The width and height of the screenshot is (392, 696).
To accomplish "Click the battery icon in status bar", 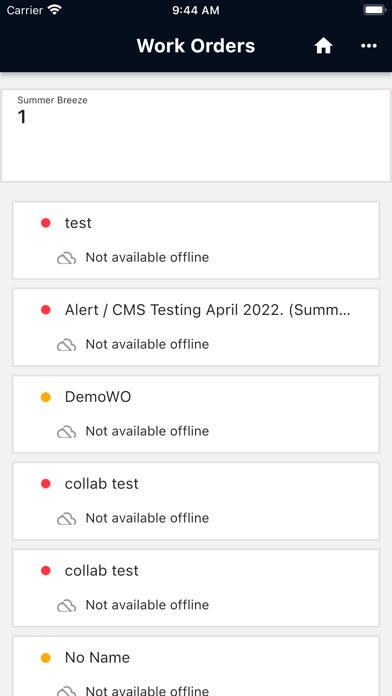I will pos(375,10).
